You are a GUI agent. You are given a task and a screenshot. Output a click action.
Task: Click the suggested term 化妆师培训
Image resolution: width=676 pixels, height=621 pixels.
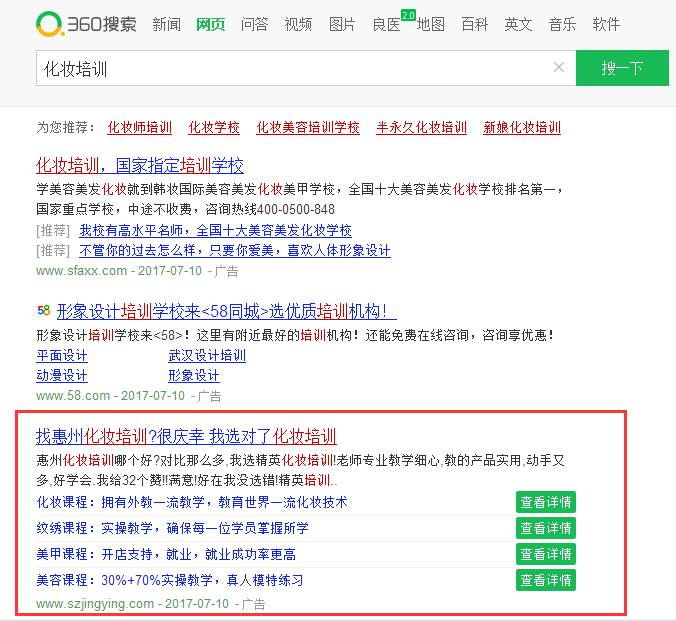pos(139,128)
